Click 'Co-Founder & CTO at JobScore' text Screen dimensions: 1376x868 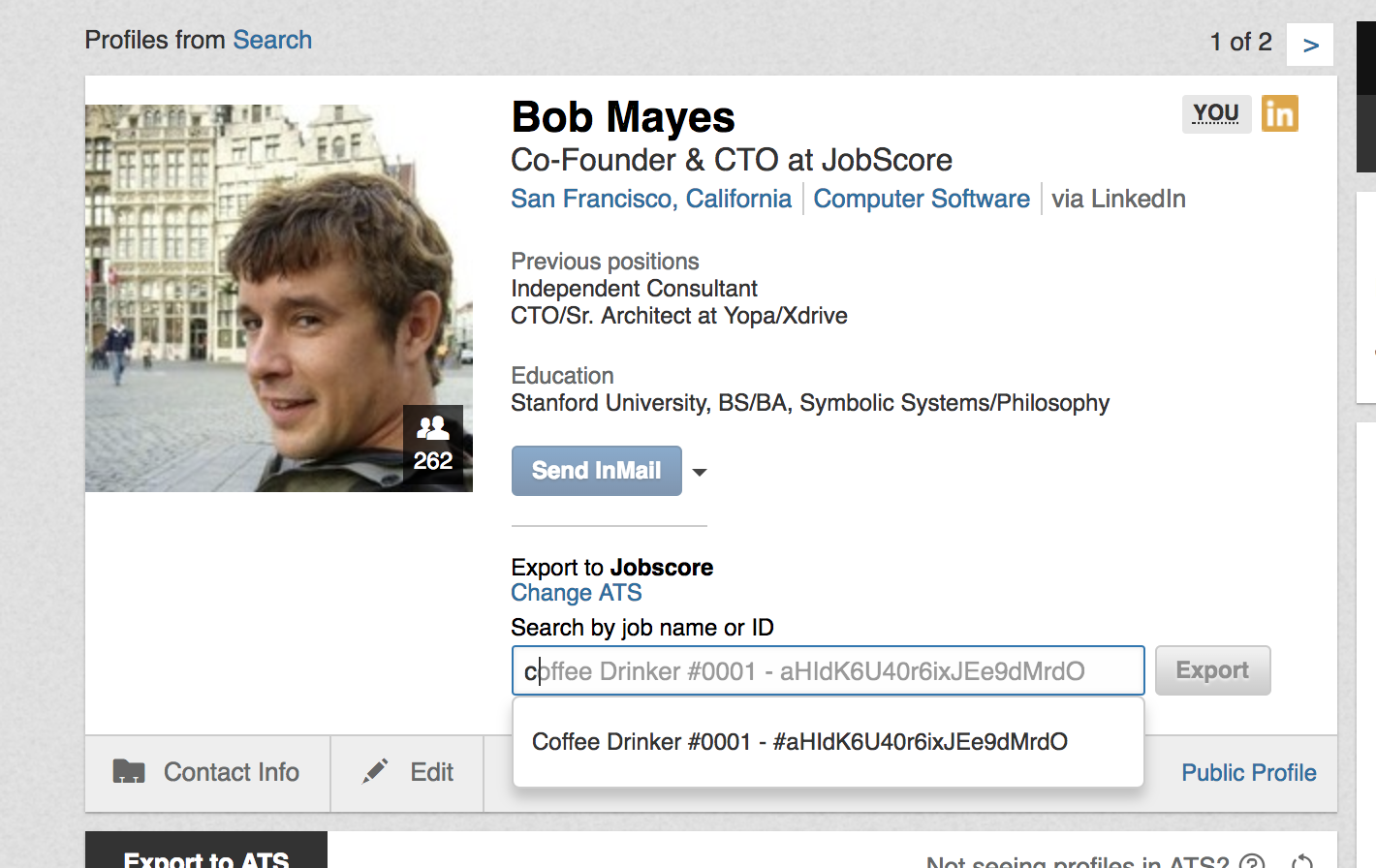(x=732, y=160)
